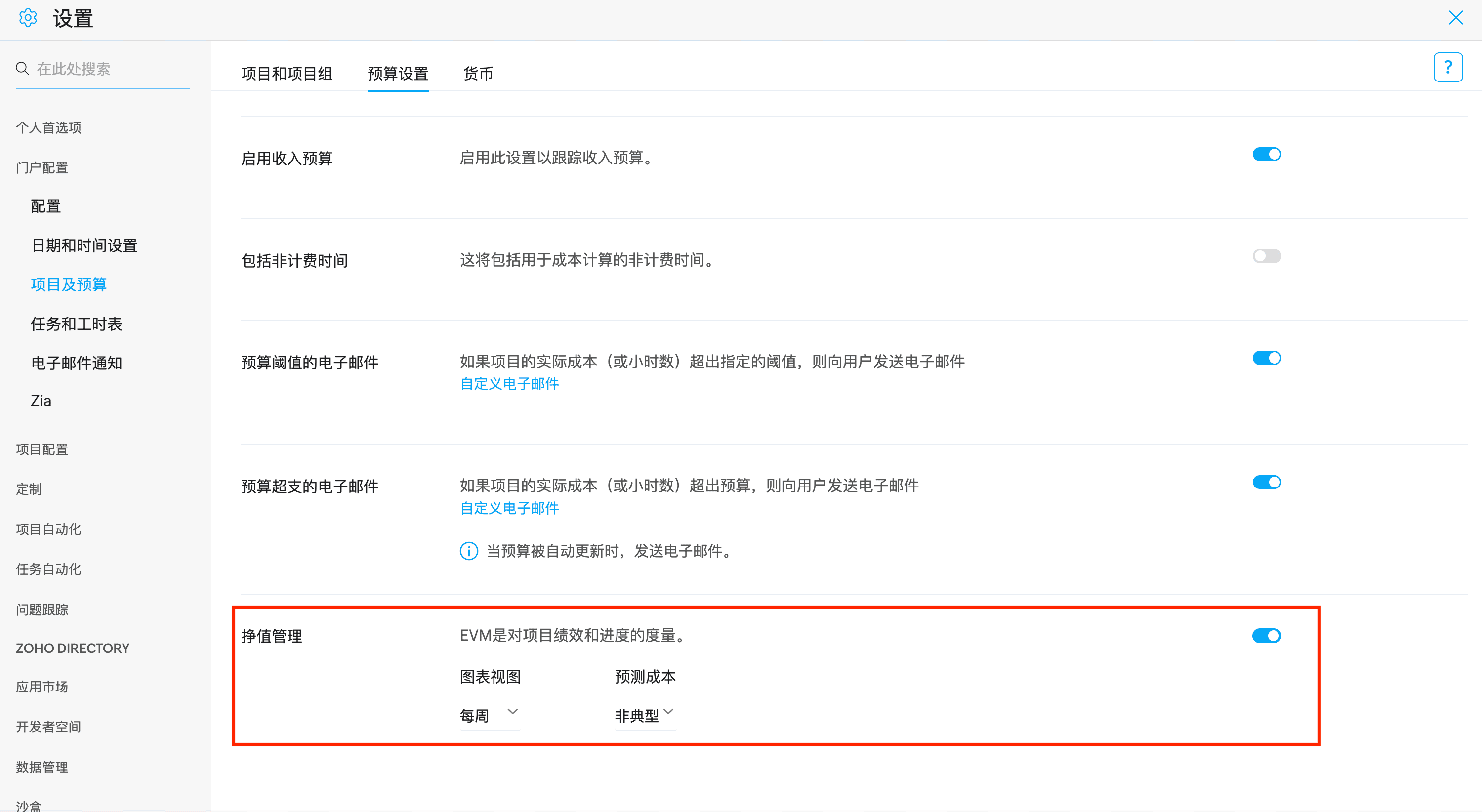The width and height of the screenshot is (1482, 812).
Task: Click the info icon beside the budget update note
Action: [x=468, y=551]
